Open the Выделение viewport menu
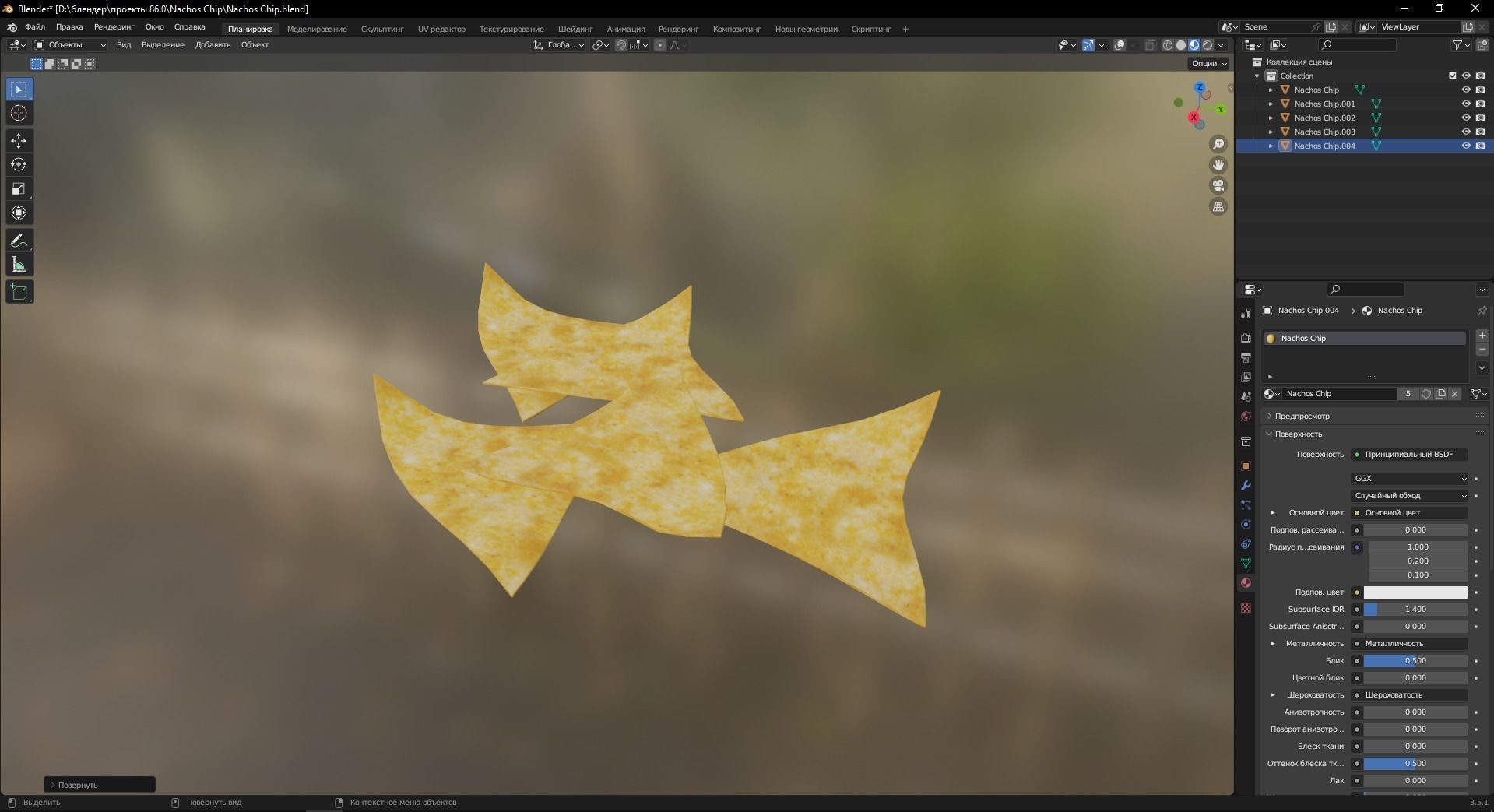 [163, 45]
